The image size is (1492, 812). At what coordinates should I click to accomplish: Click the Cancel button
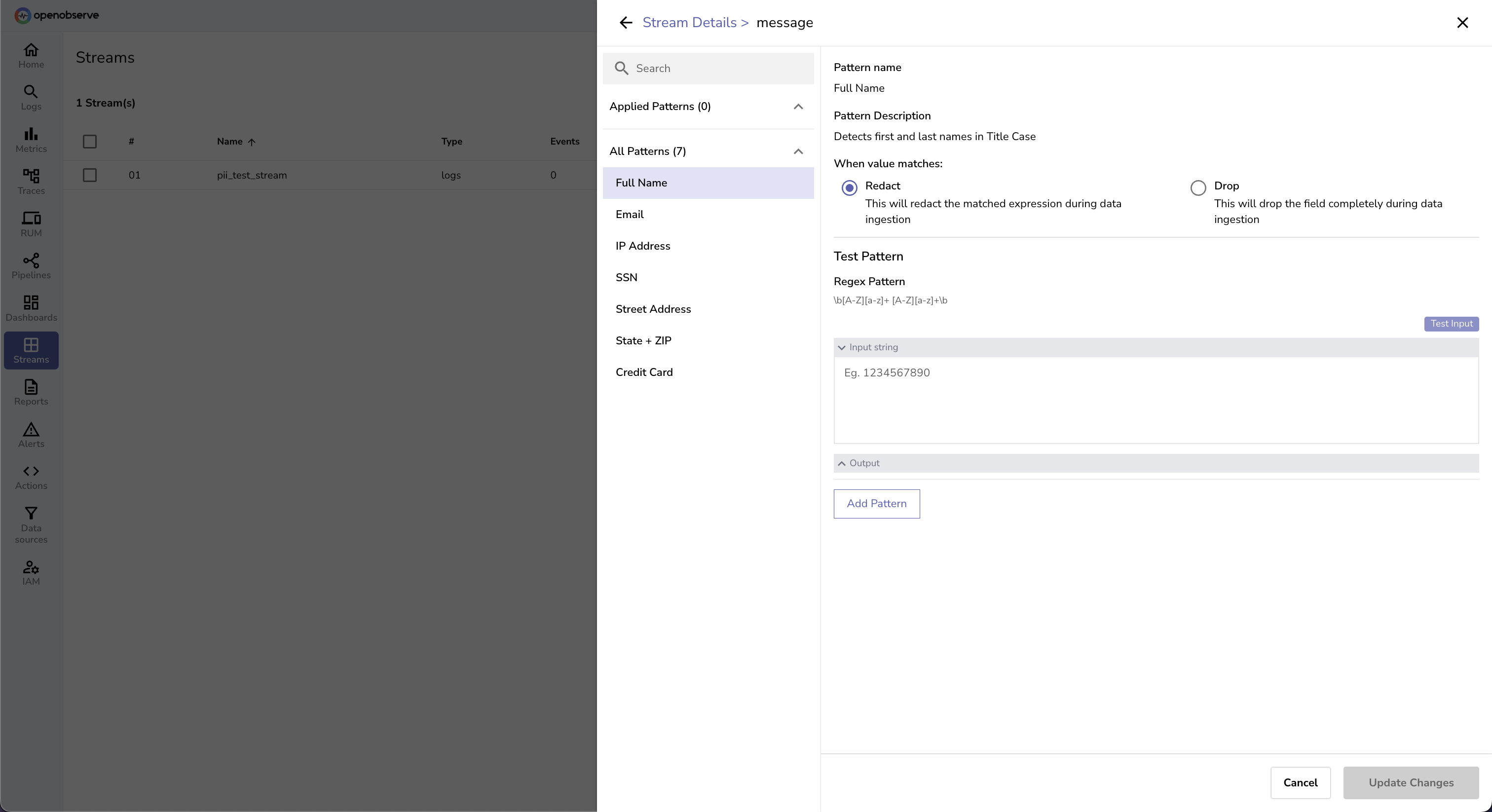point(1300,782)
